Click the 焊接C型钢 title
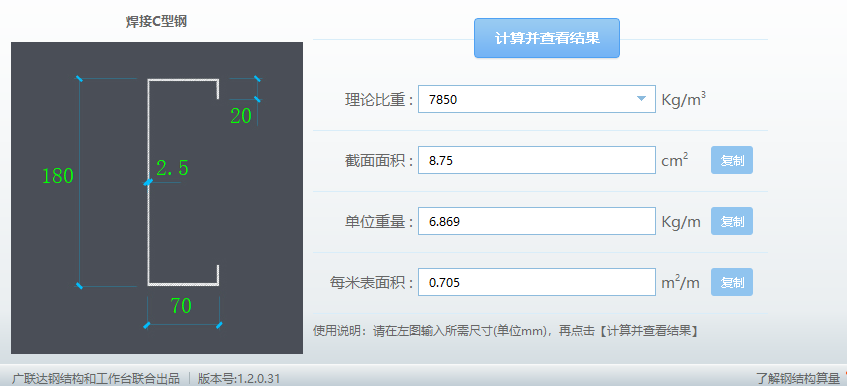This screenshot has width=847, height=386. tap(157, 22)
